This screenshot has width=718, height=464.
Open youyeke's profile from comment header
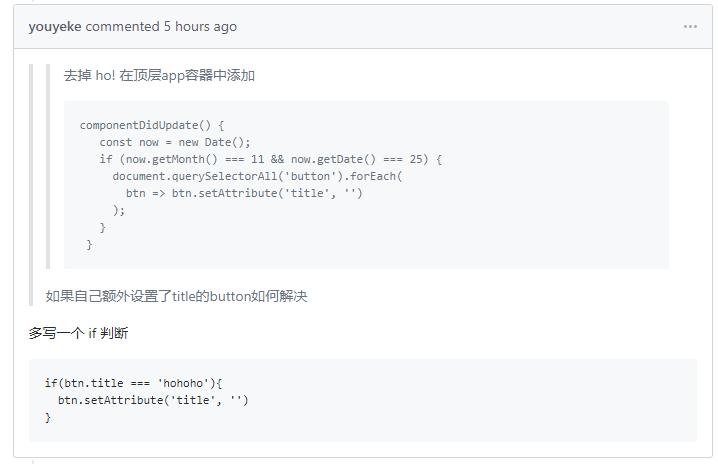pyautogui.click(x=55, y=27)
